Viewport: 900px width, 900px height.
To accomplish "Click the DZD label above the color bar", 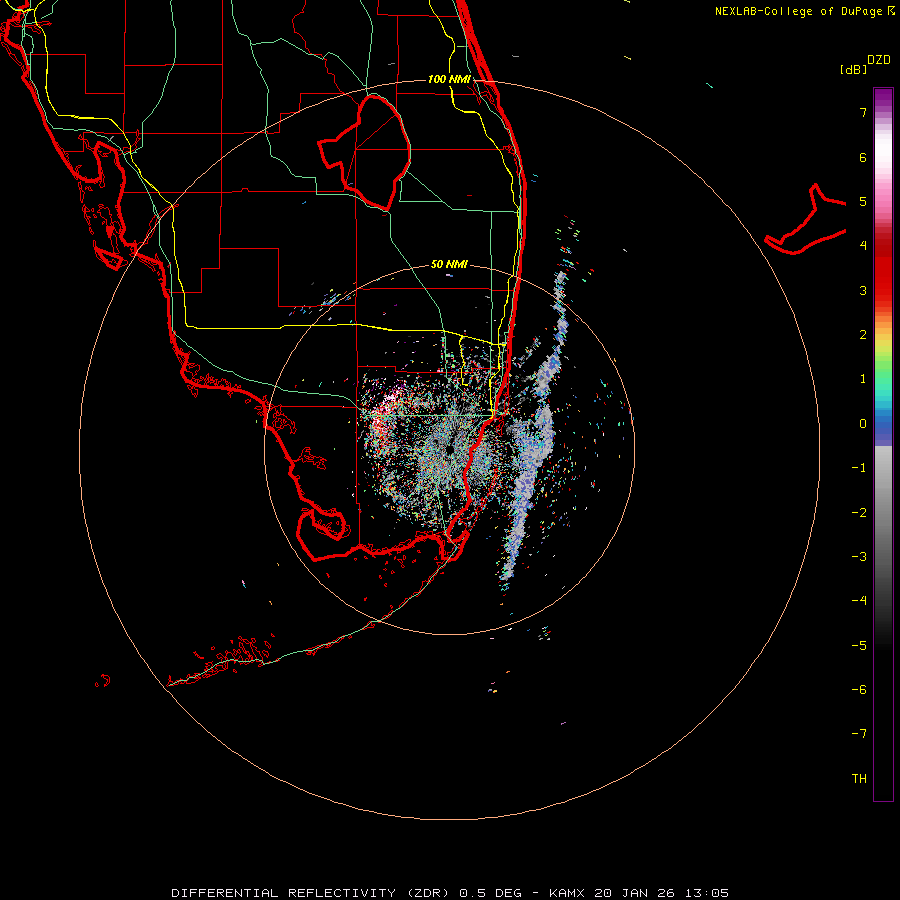I will [879, 60].
